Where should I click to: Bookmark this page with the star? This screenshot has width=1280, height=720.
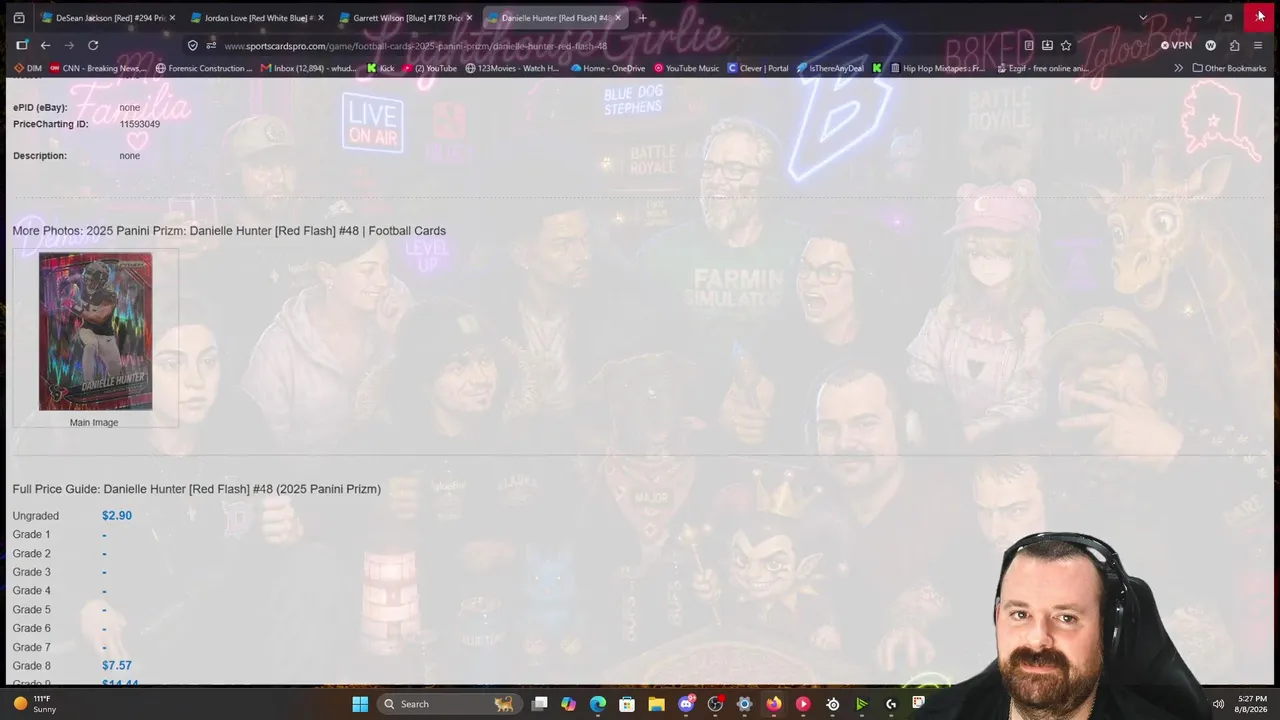(x=1066, y=45)
